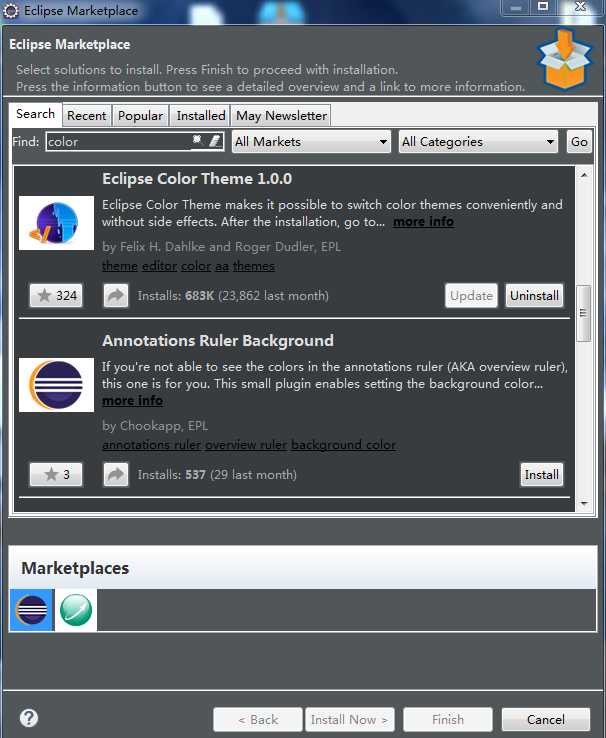
Task: Click the 'annotations ruler' tag link
Action: tap(152, 445)
